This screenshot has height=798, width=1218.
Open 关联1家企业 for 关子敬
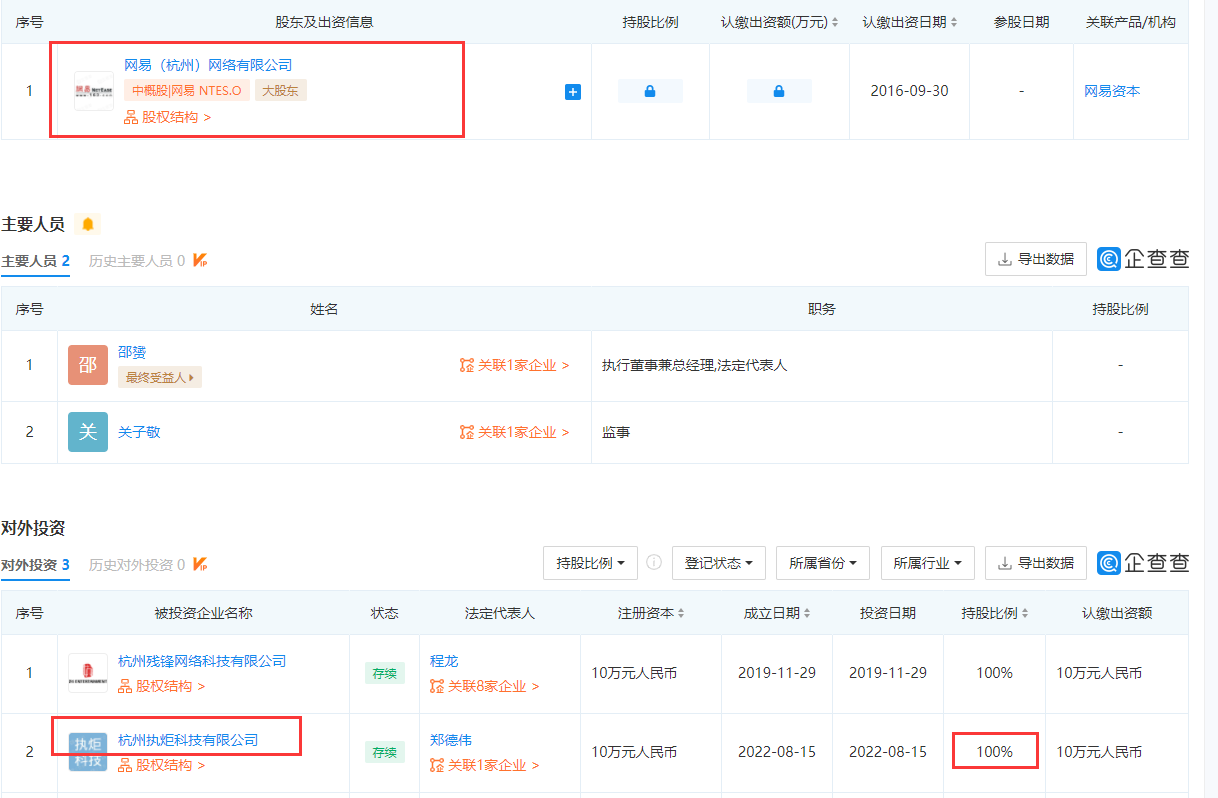coord(514,432)
